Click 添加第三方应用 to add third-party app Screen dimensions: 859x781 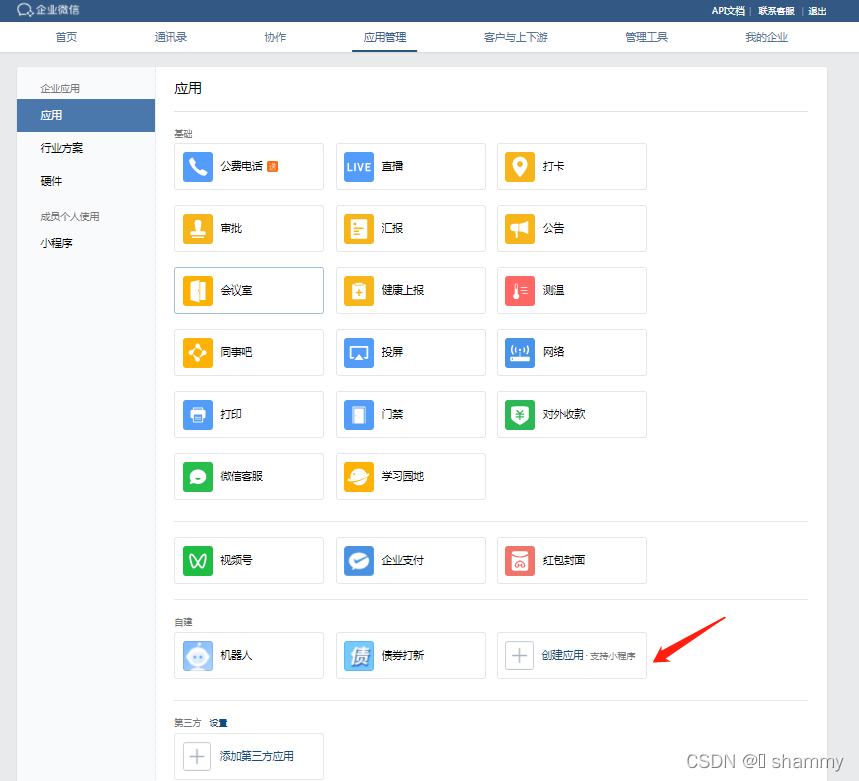tap(248, 757)
